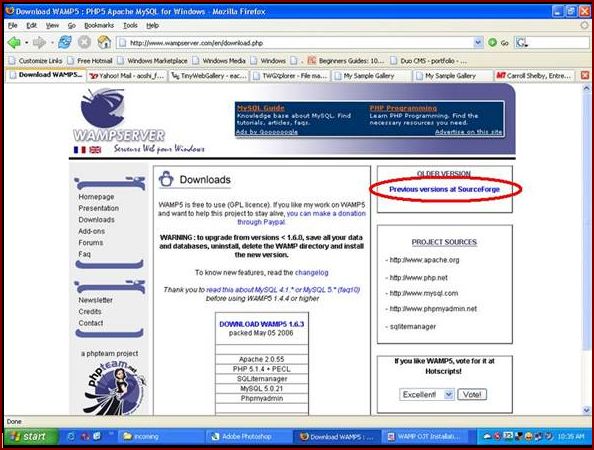This screenshot has width=594, height=450.
Task: Click the DOWNLOAD WAMP5 1.6.3 link
Action: pos(262,324)
